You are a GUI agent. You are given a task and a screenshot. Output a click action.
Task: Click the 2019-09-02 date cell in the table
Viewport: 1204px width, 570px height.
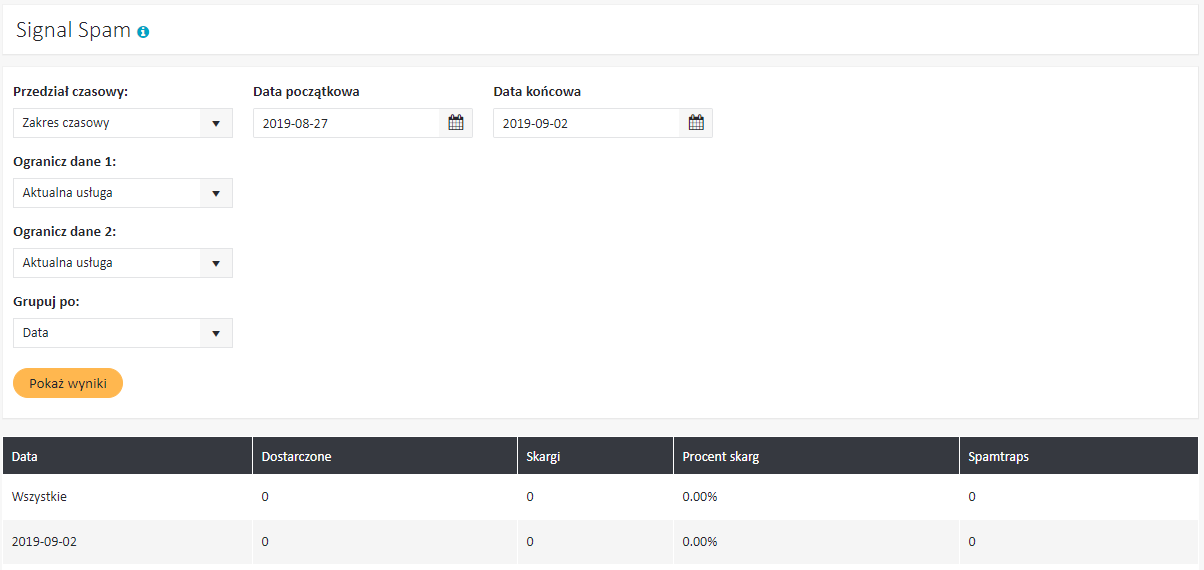44,541
